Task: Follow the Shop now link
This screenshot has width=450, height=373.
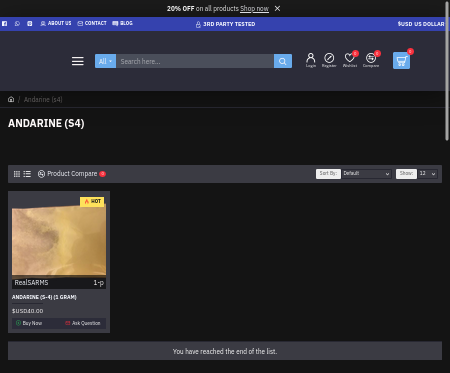Action: 254,9
